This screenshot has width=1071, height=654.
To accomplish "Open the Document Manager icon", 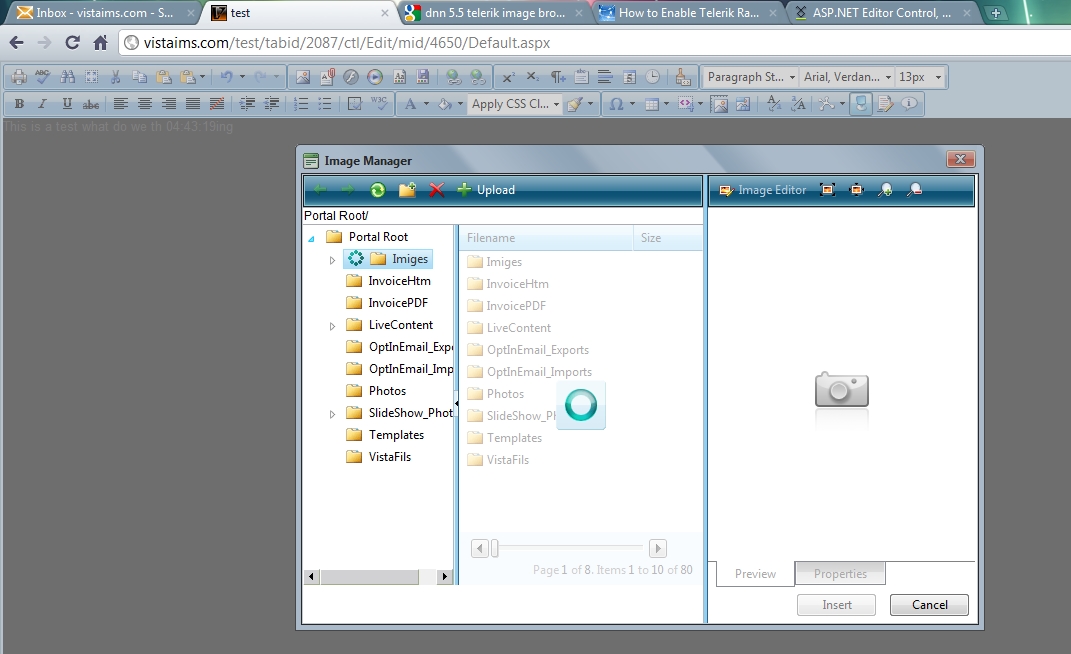I will (x=327, y=77).
